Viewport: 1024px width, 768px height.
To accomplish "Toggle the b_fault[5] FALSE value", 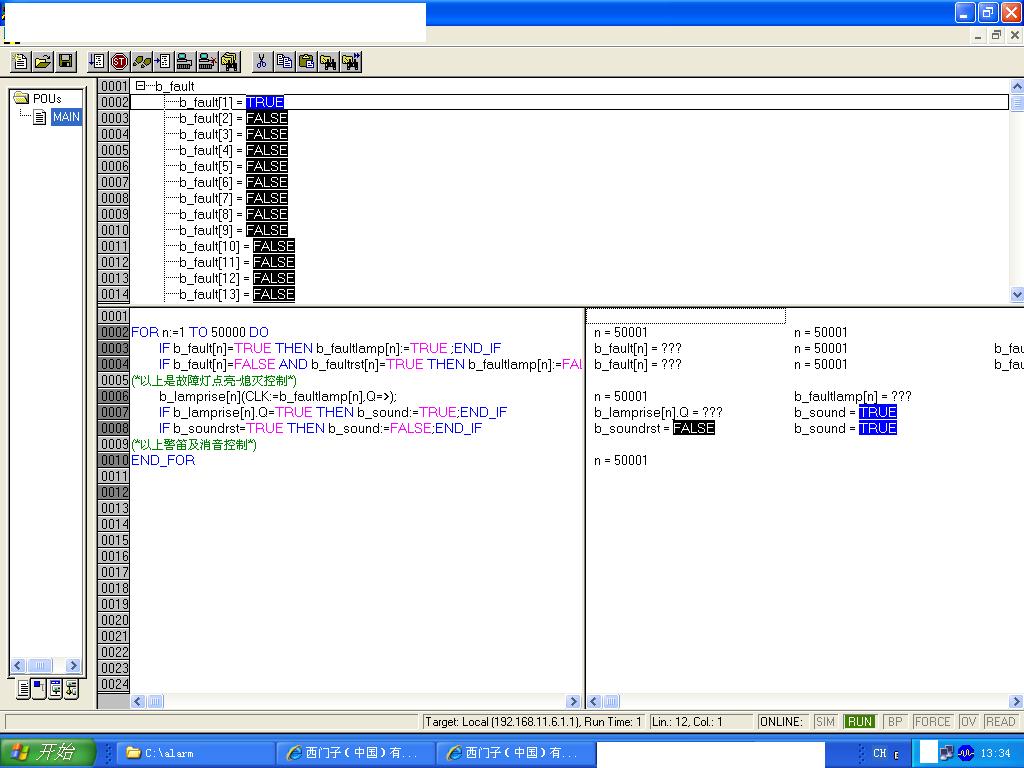I will pos(267,166).
